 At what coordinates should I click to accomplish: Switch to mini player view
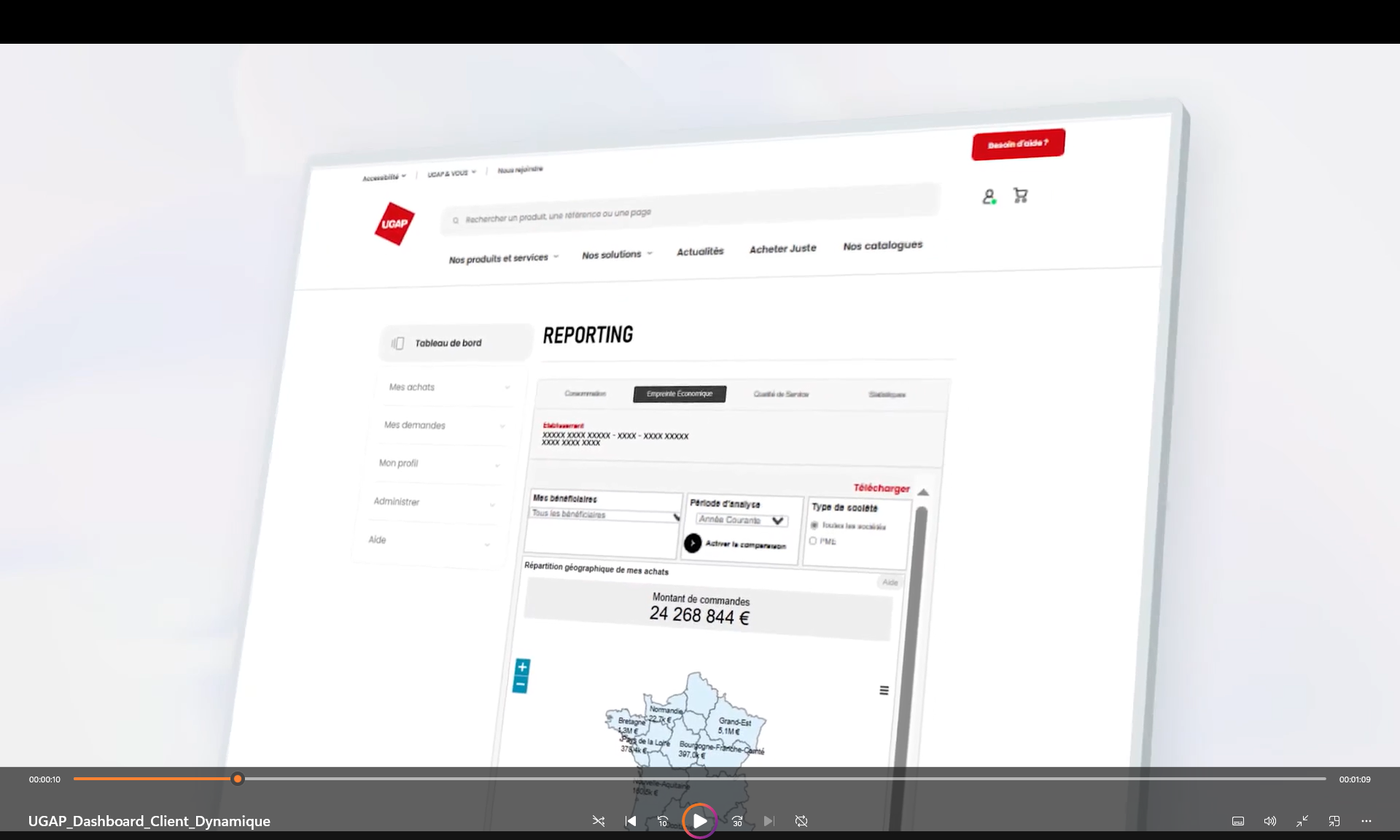pyautogui.click(x=1334, y=821)
